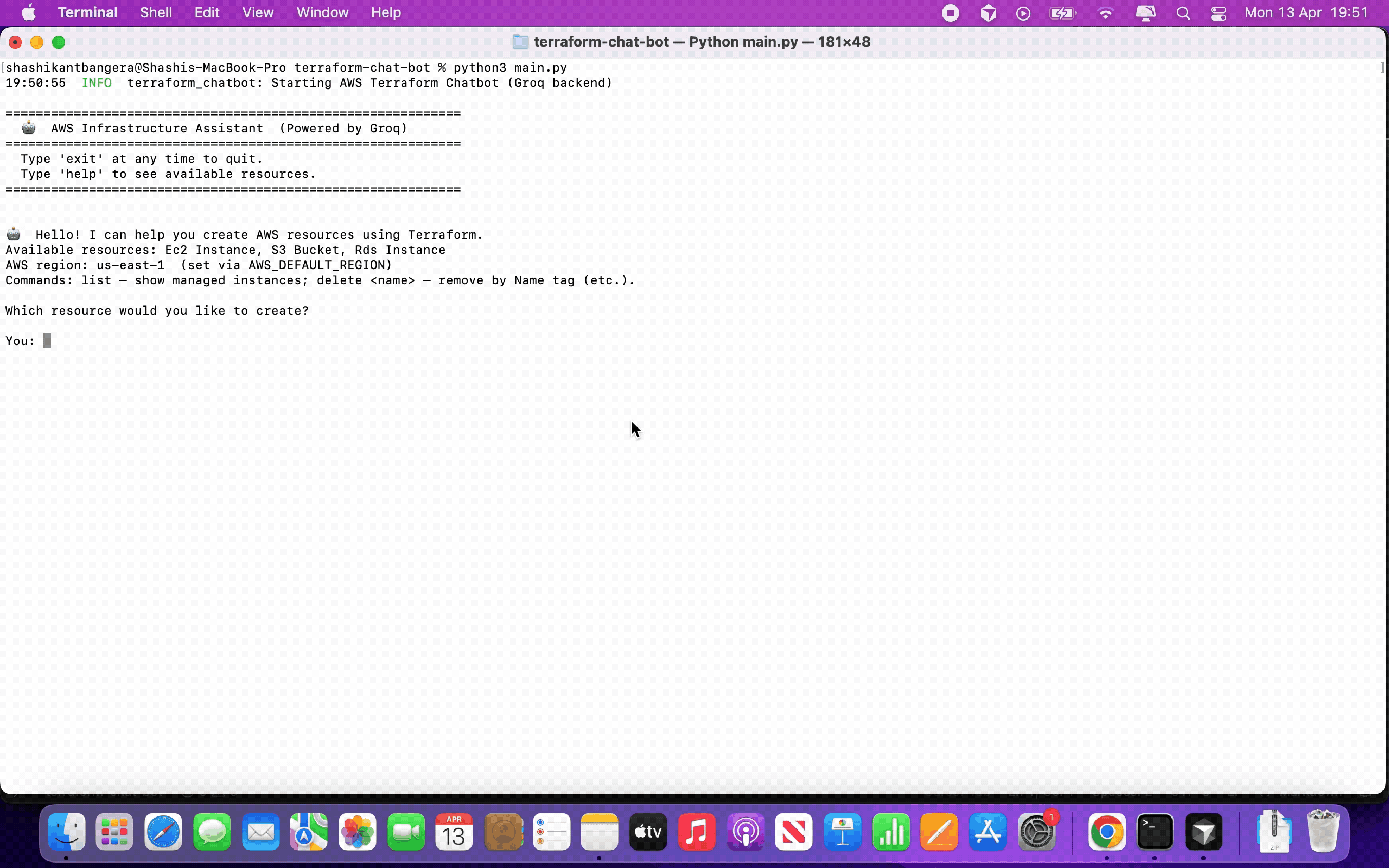Open FaceTime from the Dock
Viewport: 1389px width, 868px height.
pyautogui.click(x=406, y=831)
